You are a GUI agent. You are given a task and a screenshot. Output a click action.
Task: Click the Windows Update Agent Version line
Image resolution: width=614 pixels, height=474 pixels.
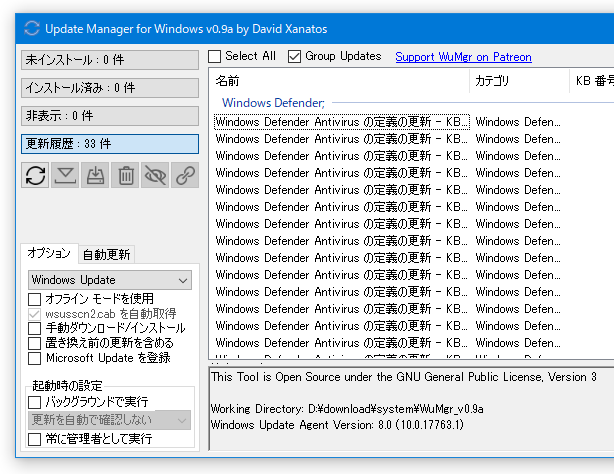[x=337, y=425]
